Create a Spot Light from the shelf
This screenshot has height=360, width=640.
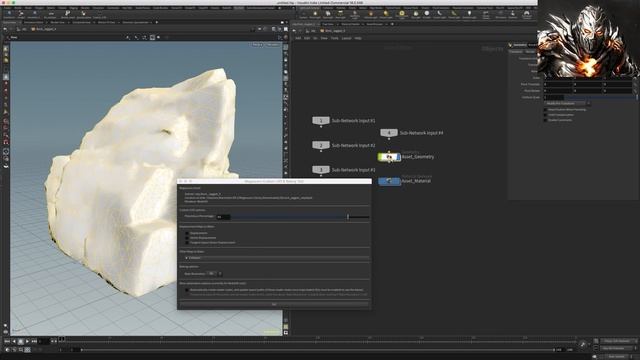coord(327,14)
